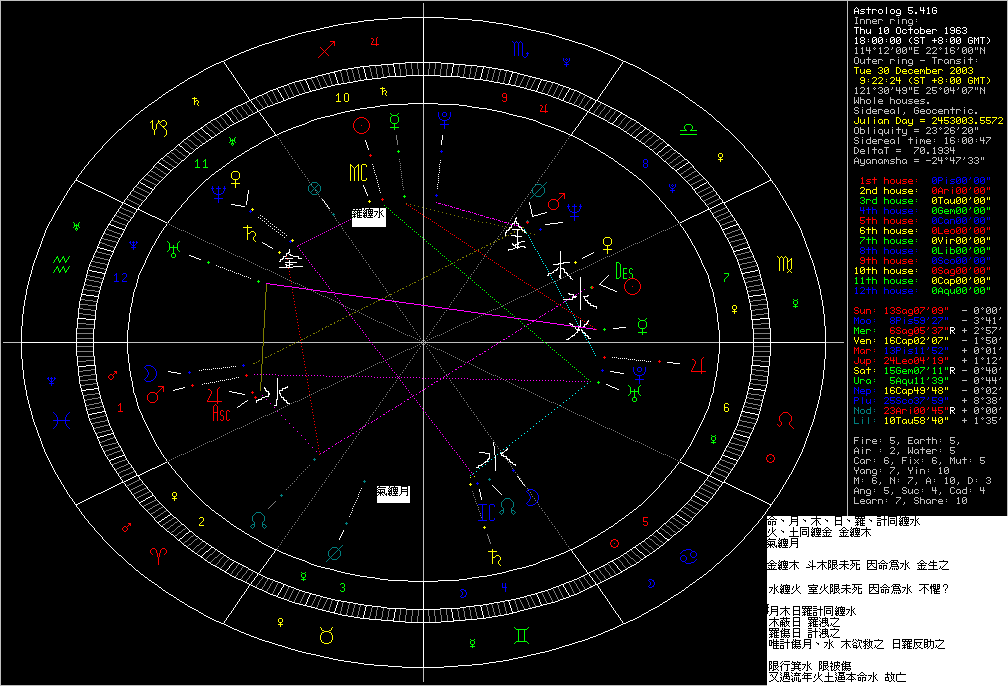Screen dimensions: 1008x686
Task: Select the Des descendant label
Action: tap(625, 271)
